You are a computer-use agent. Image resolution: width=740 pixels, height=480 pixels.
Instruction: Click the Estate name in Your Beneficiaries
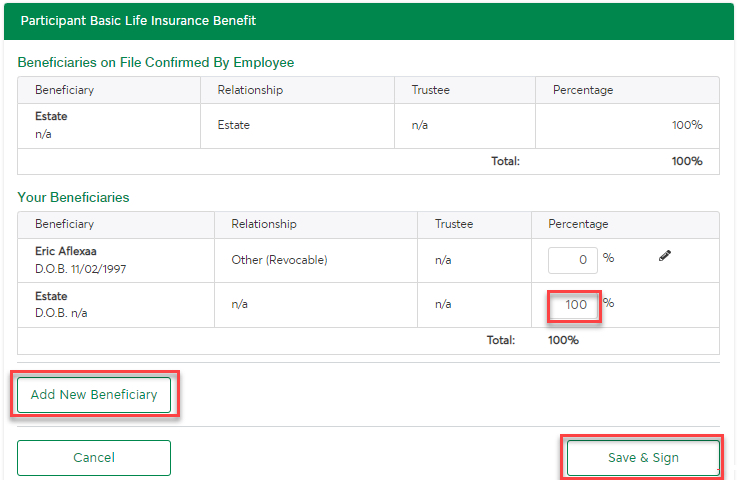point(51,296)
